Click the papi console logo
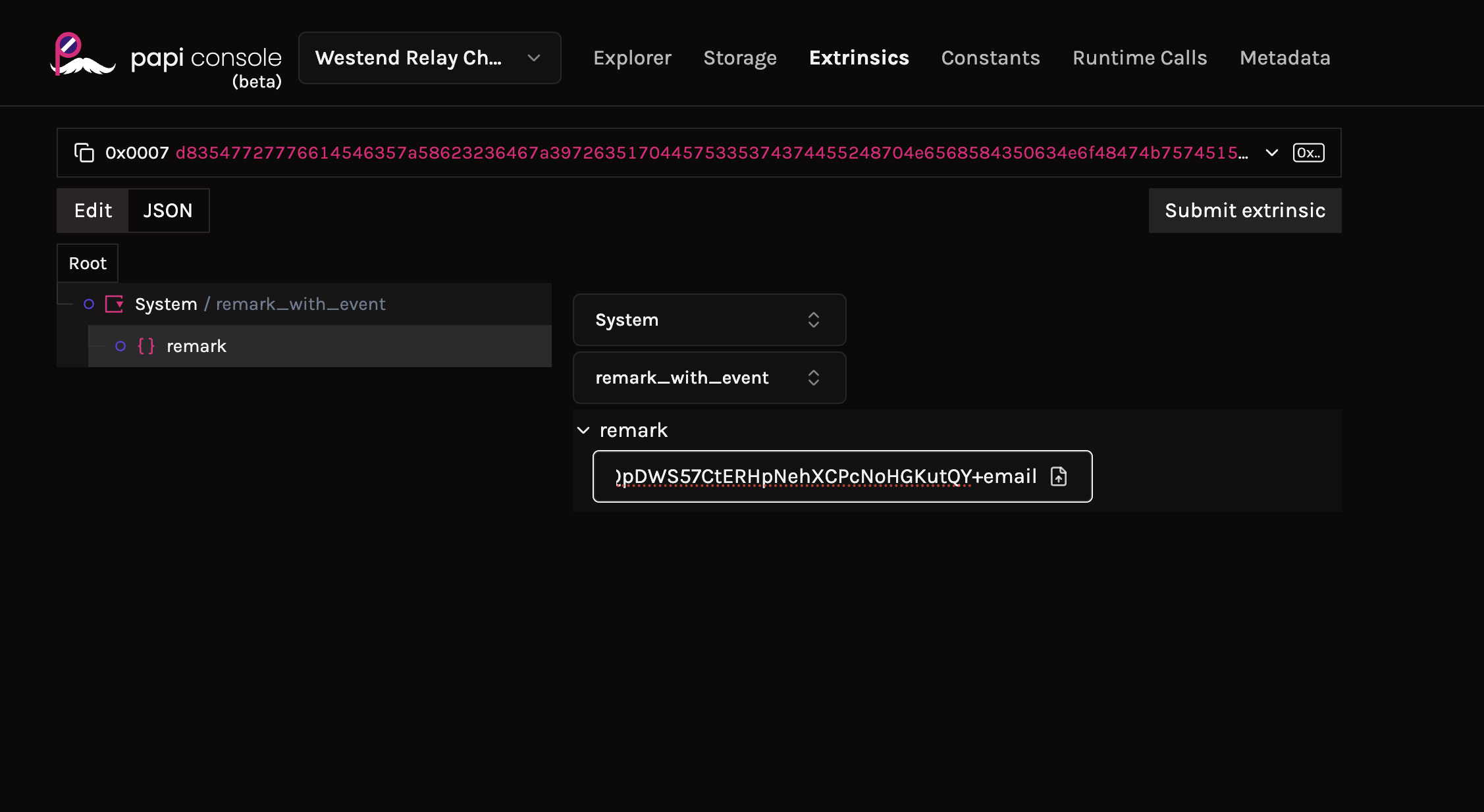This screenshot has width=1484, height=812. point(166,58)
